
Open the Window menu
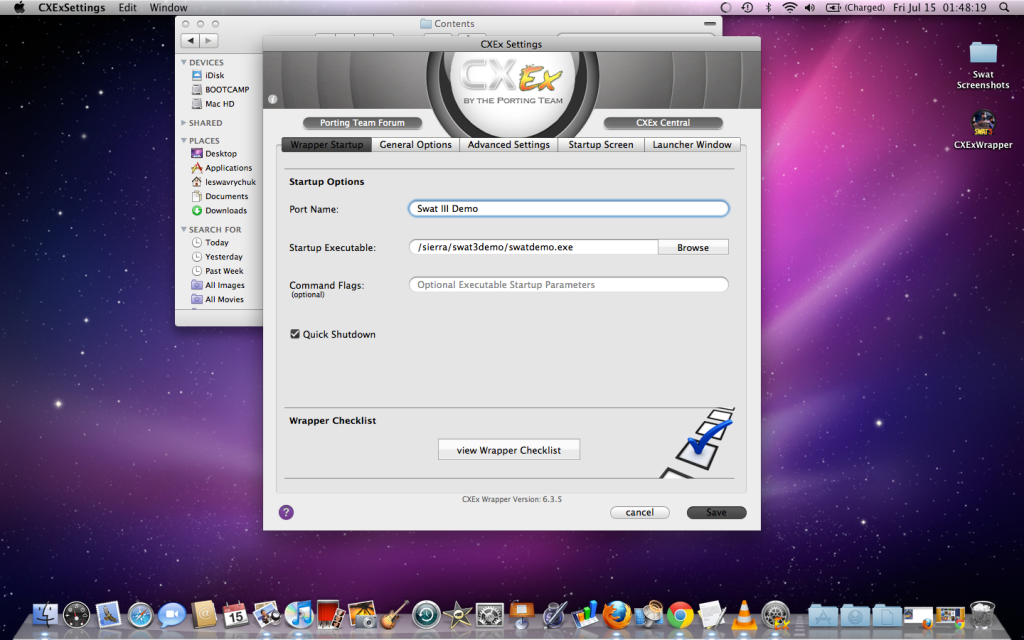point(168,8)
